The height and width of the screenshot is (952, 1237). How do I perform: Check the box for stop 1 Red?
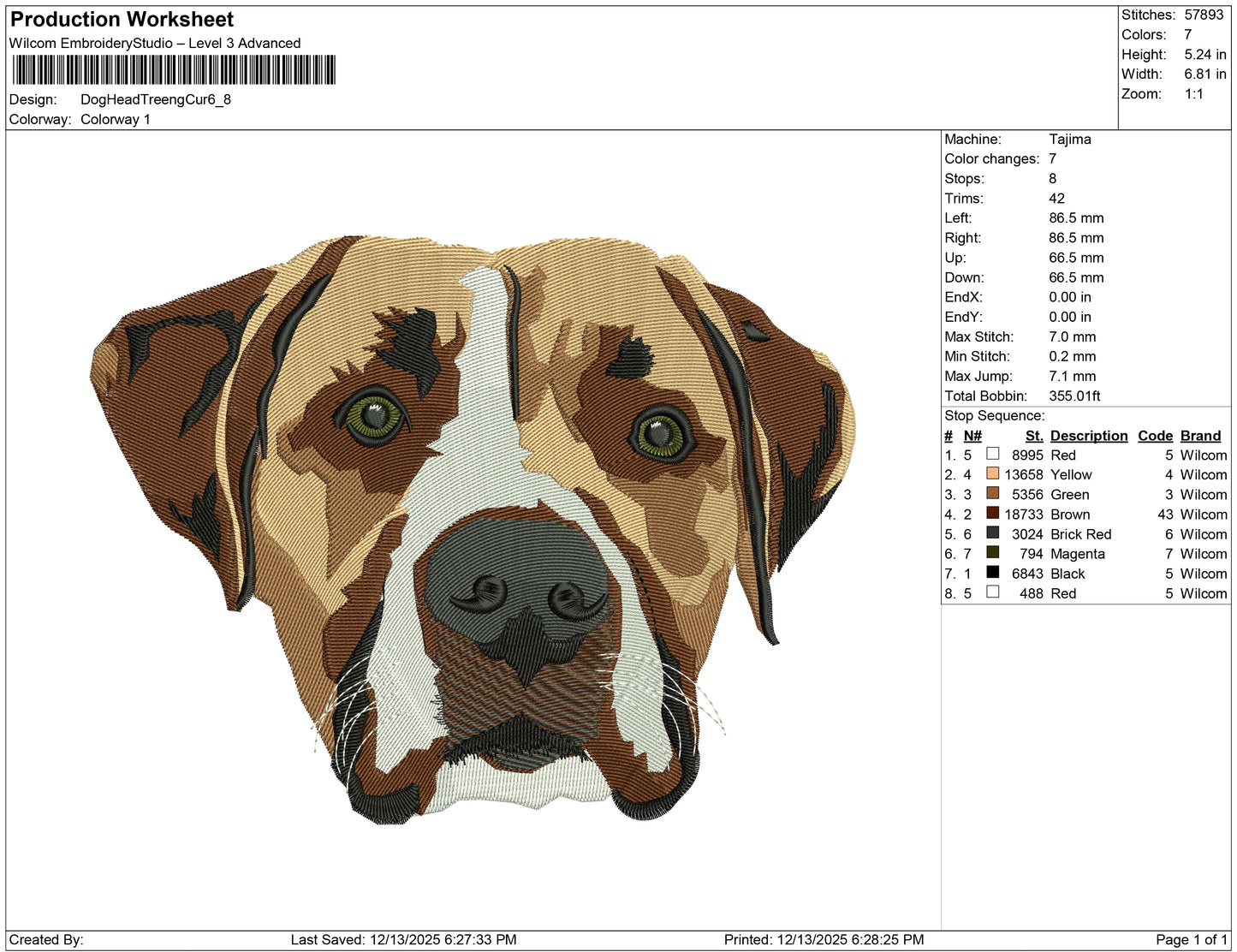click(x=993, y=455)
